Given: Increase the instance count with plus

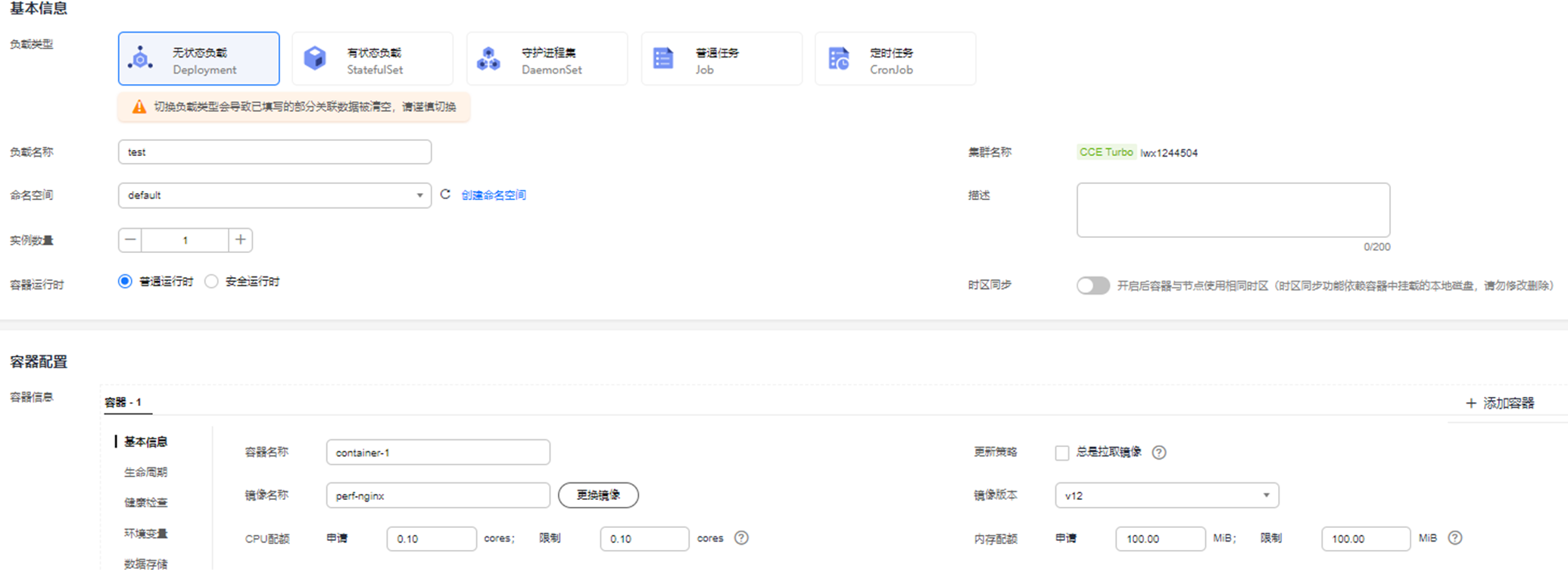Looking at the screenshot, I should point(241,240).
